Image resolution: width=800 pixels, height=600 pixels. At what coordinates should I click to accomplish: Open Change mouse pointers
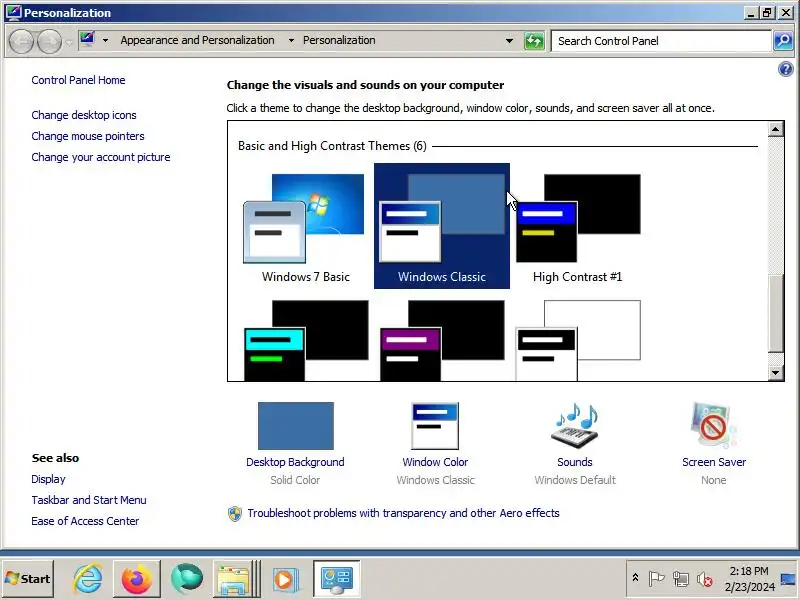[88, 136]
